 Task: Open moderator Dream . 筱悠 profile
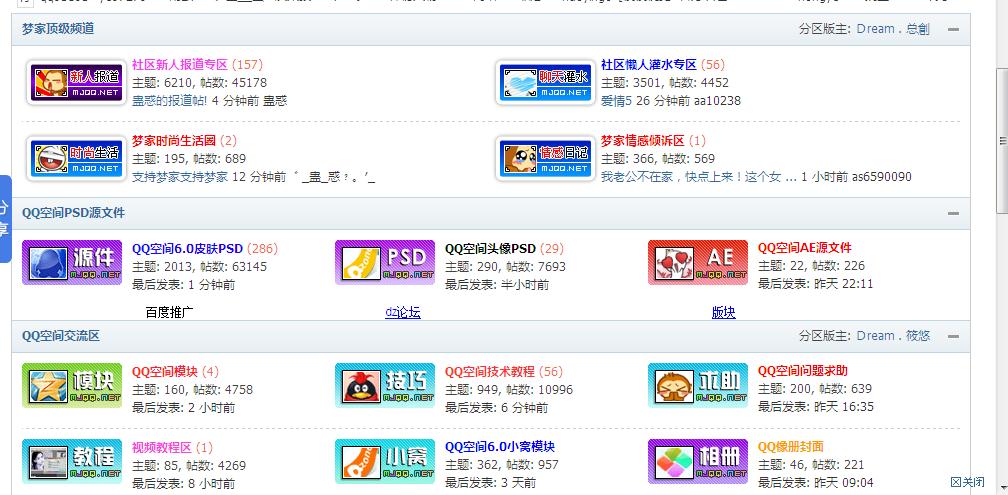(x=894, y=336)
